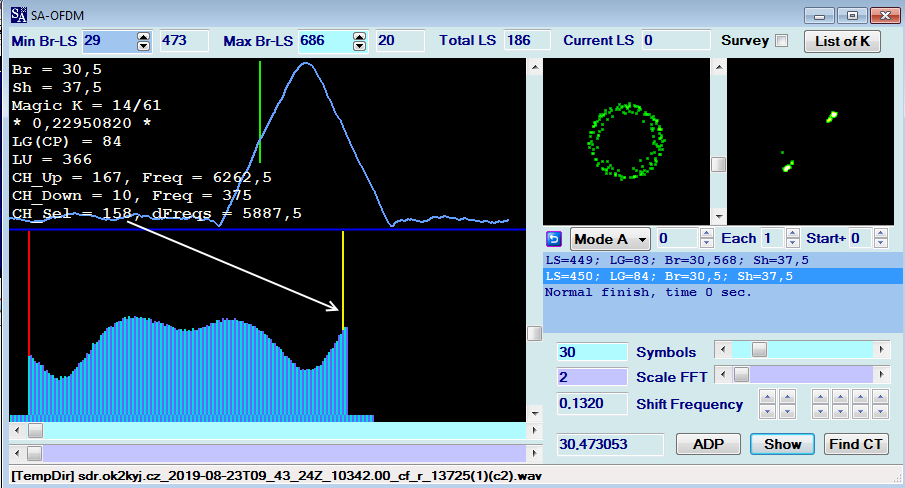
Task: Click the Symbols slider thumb
Action: [759, 350]
